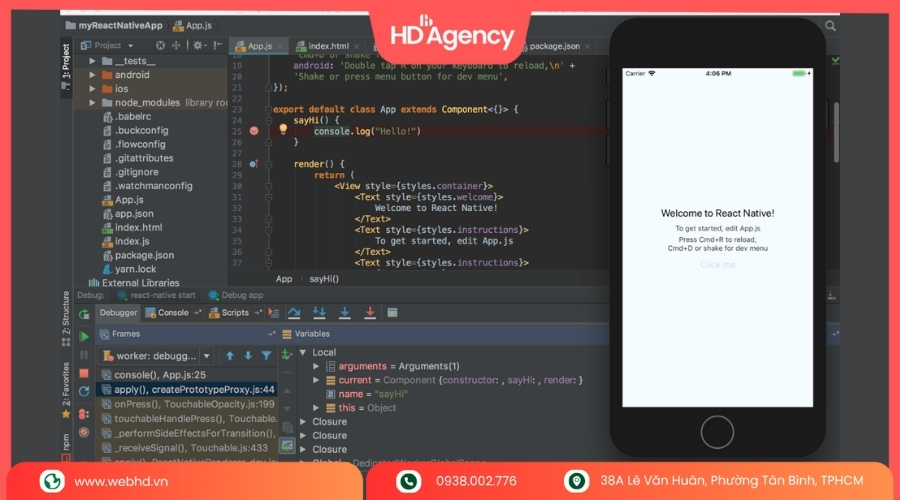Open the Structure tool window tab
Screen dimensions: 900x500
click(65, 317)
